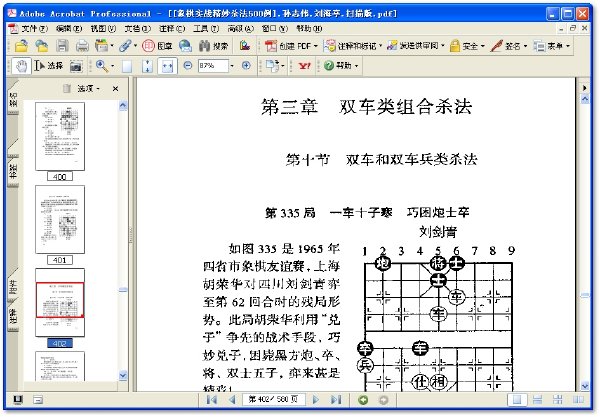Click the red Yahoo Y! icon

304,66
